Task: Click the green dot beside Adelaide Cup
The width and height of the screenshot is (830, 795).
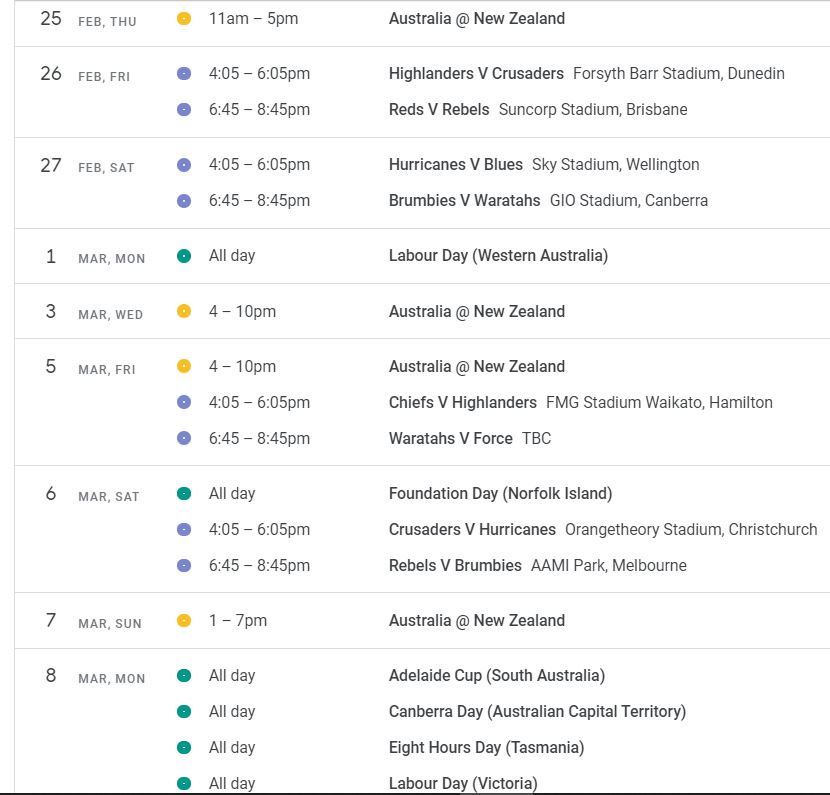Action: coord(184,676)
